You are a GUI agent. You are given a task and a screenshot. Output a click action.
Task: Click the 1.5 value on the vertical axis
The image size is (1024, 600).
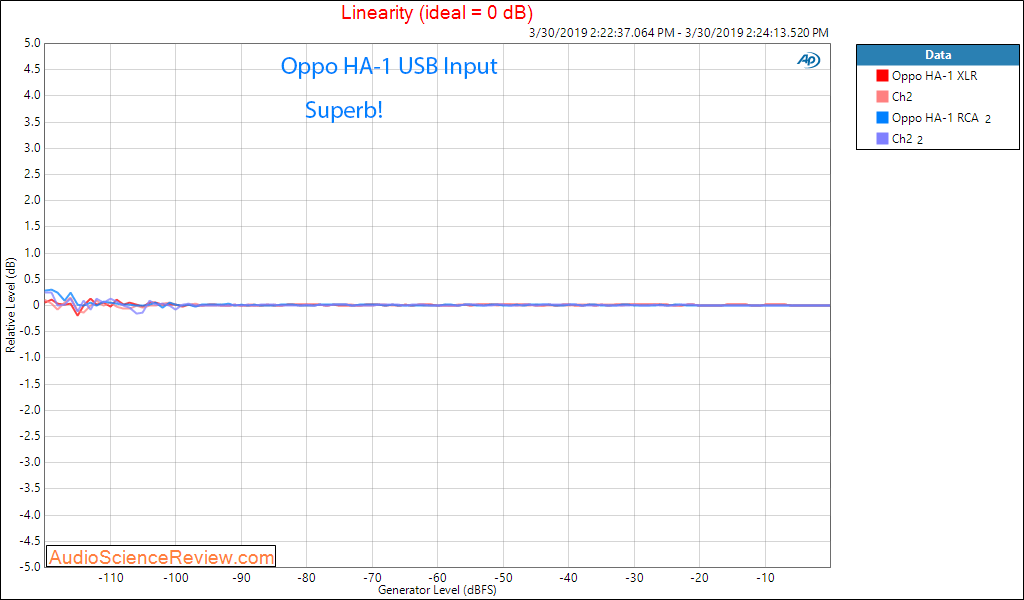point(32,227)
